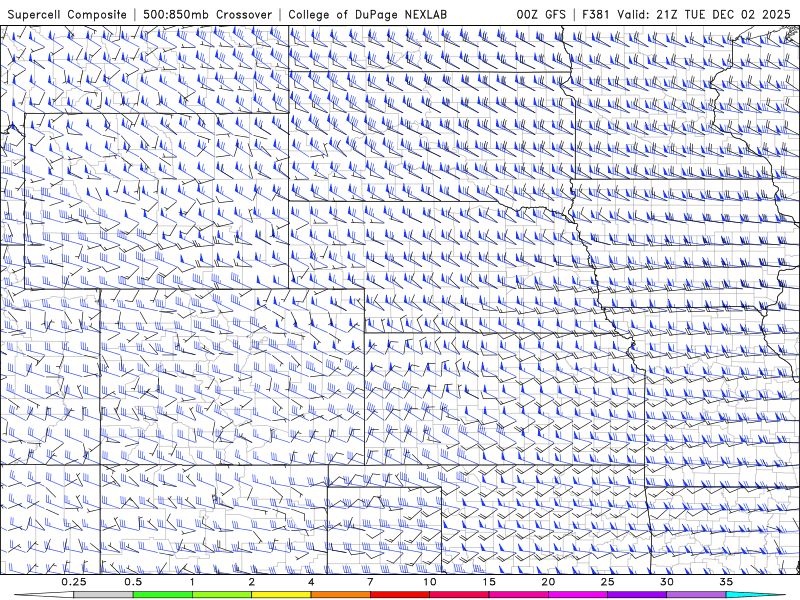Click the magenta swatch between 20 and 25

click(578, 595)
